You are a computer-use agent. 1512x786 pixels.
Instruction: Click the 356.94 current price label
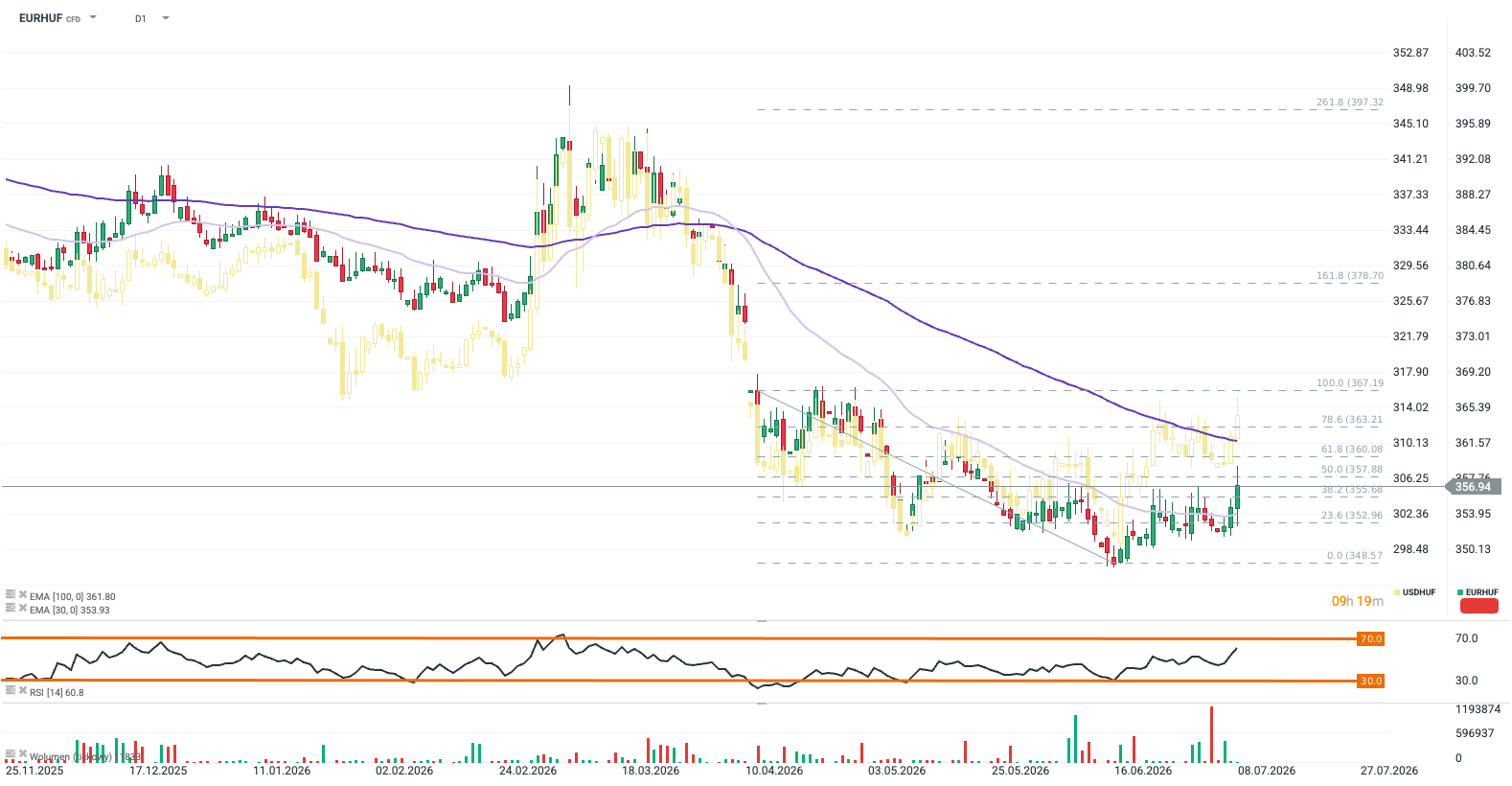click(x=1473, y=487)
